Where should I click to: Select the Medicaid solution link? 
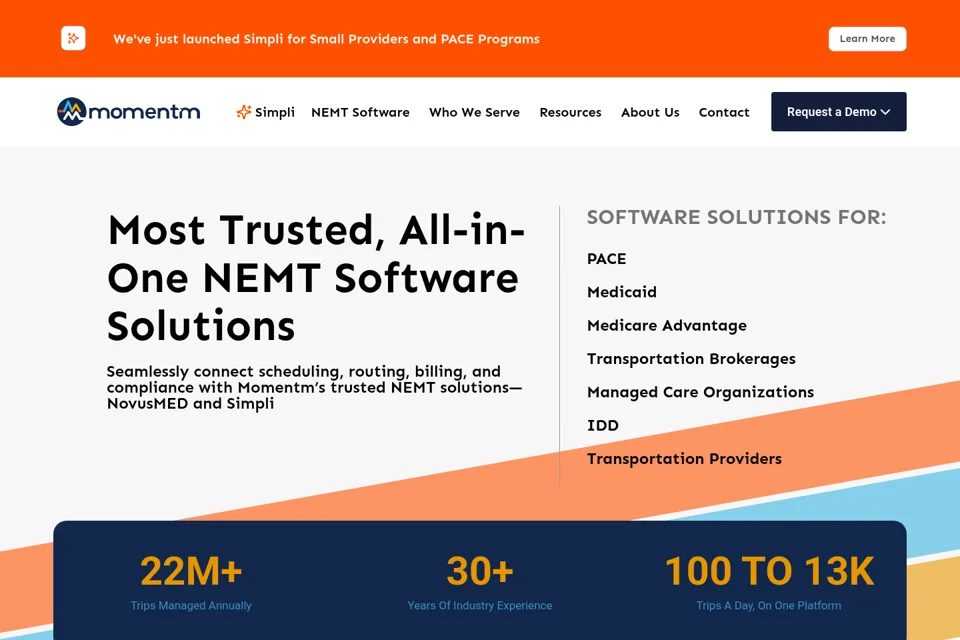point(621,292)
